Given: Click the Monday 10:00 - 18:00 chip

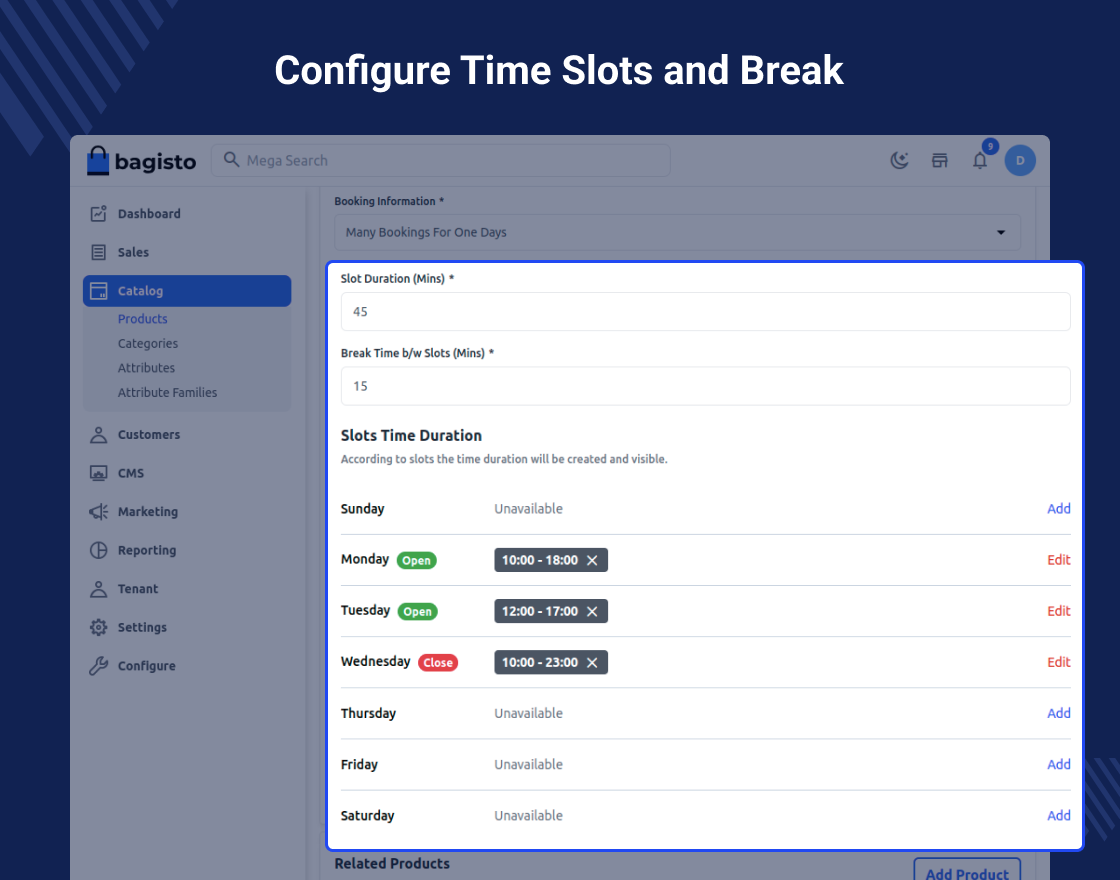Looking at the screenshot, I should point(551,560).
